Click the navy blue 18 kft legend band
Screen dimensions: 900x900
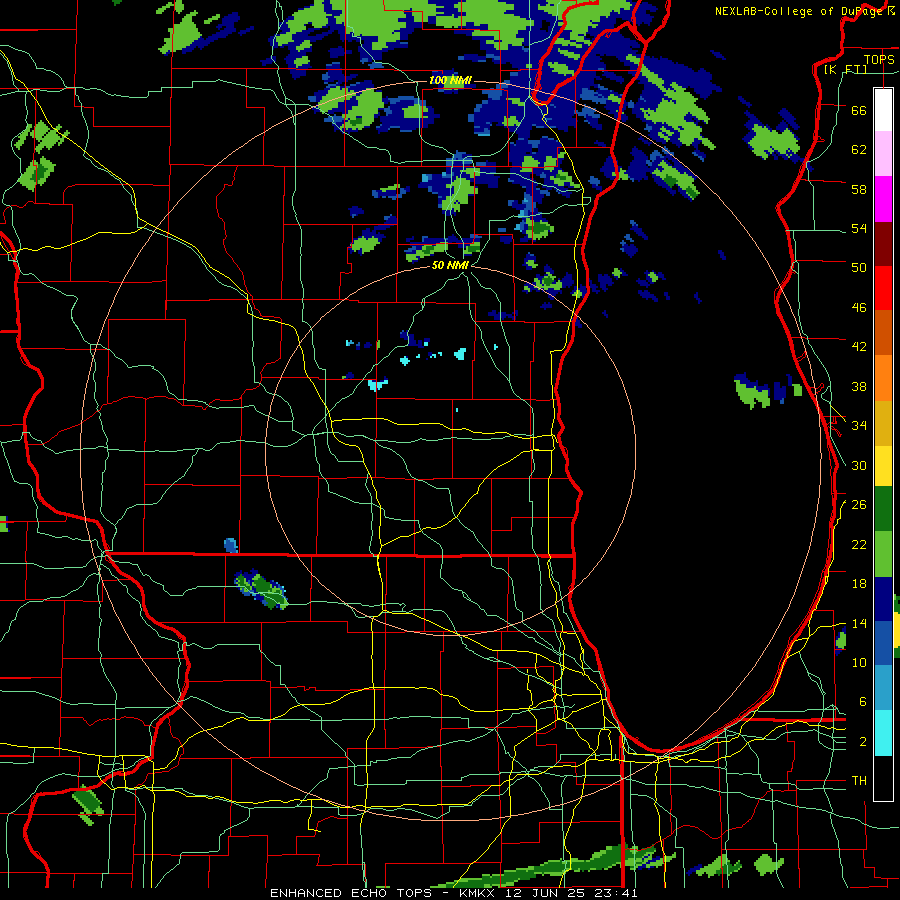tap(883, 599)
